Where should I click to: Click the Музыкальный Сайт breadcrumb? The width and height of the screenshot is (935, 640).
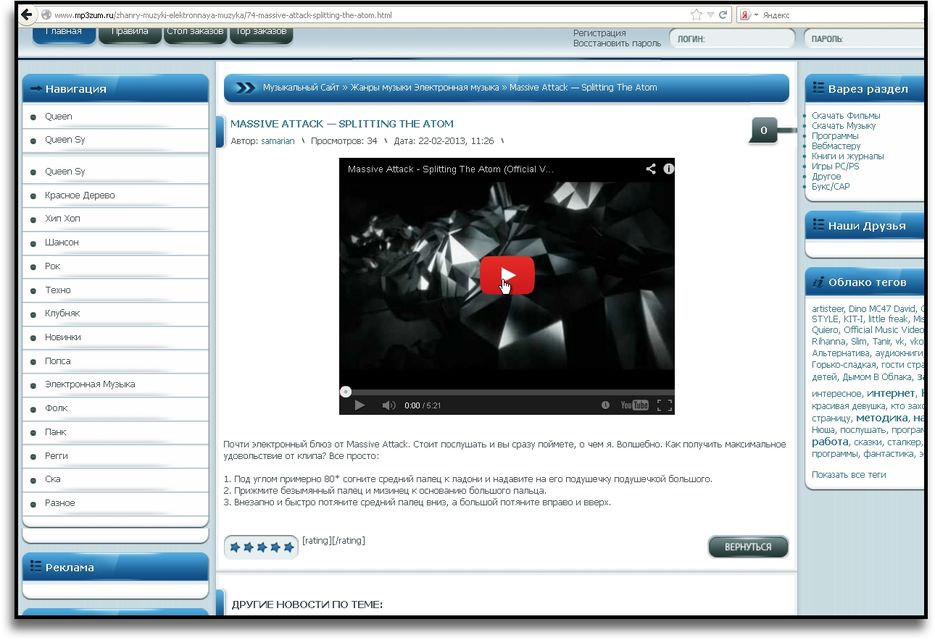(x=301, y=88)
